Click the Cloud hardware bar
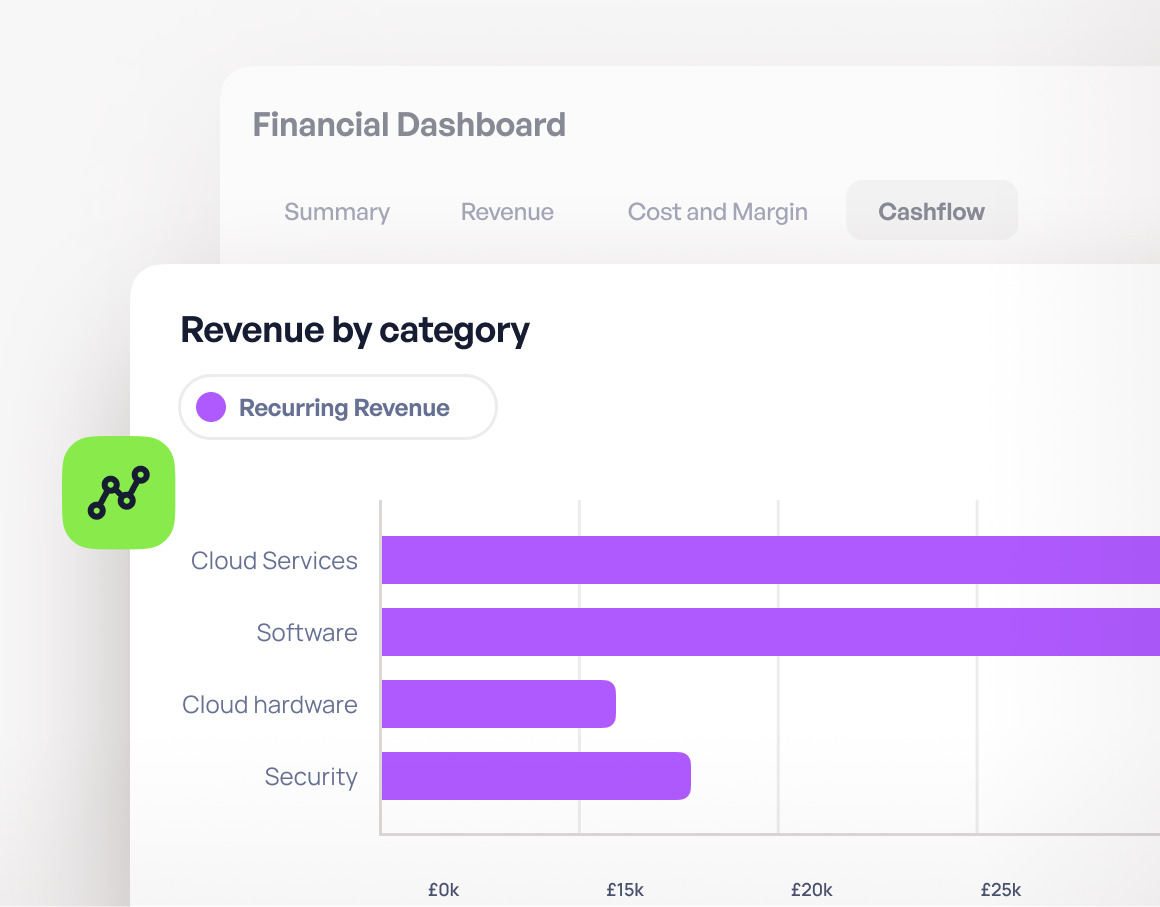Screen dimensions: 1160x907 click(498, 704)
